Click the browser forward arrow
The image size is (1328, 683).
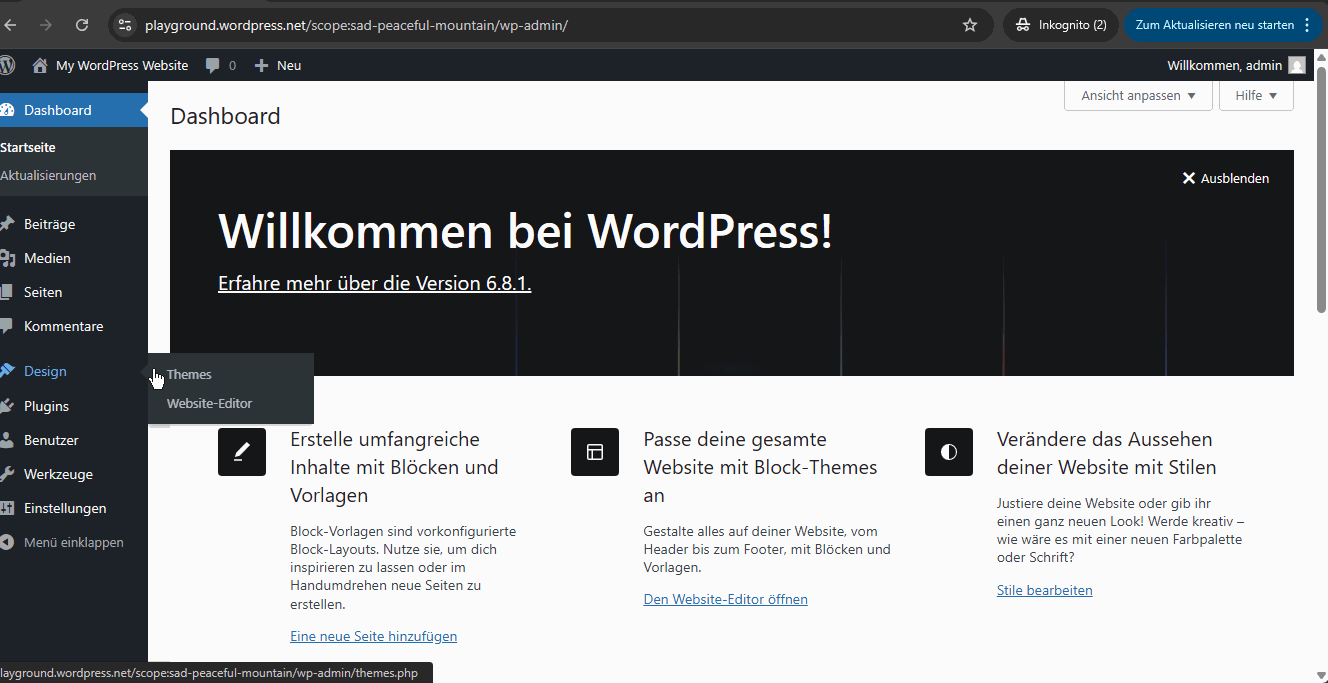tap(46, 25)
